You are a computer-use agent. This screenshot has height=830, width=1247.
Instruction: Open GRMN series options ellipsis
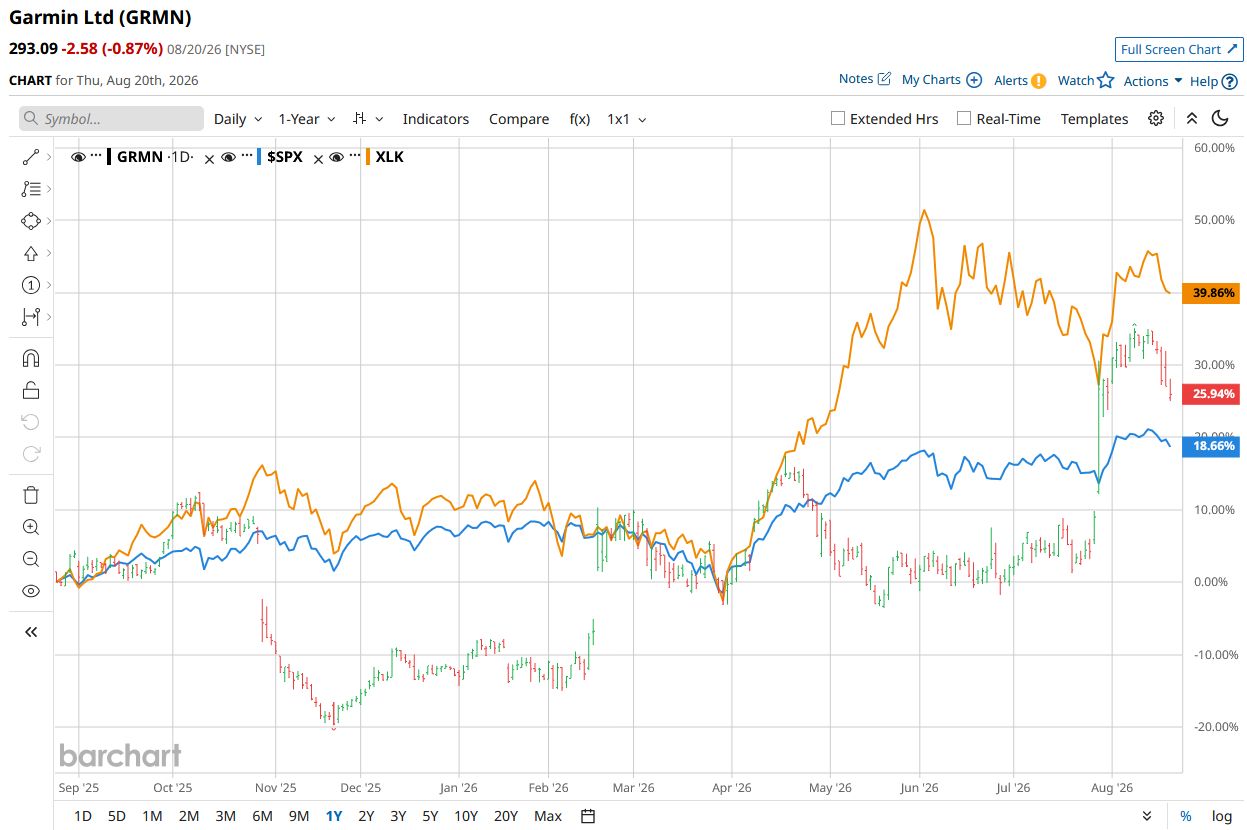click(96, 157)
